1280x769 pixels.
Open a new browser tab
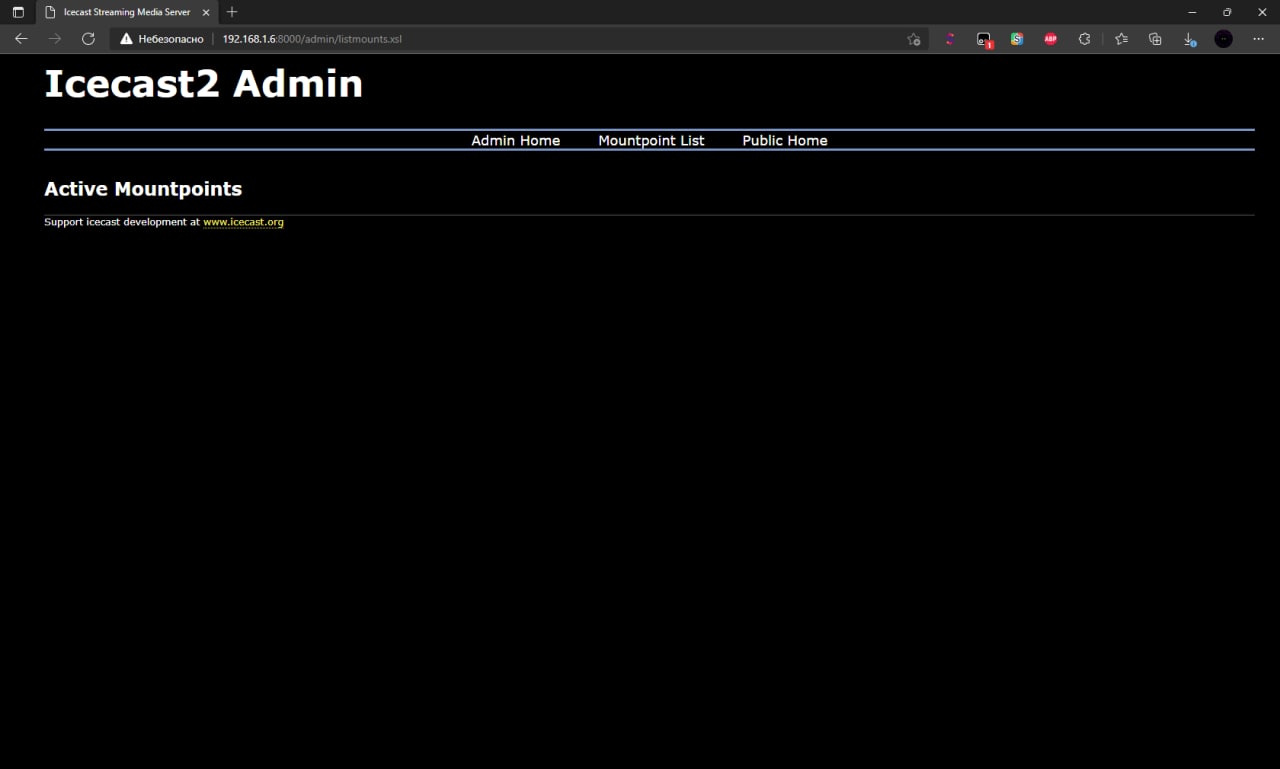coord(232,12)
